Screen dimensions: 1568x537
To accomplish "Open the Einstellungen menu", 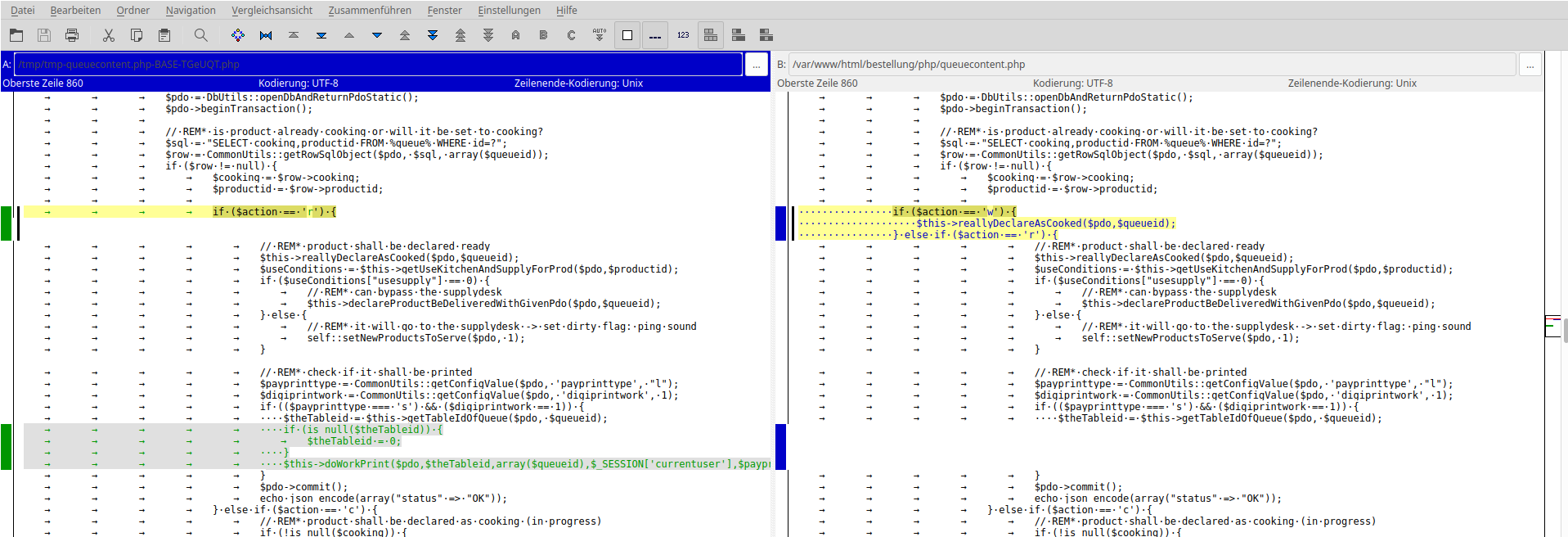I will pyautogui.click(x=509, y=10).
